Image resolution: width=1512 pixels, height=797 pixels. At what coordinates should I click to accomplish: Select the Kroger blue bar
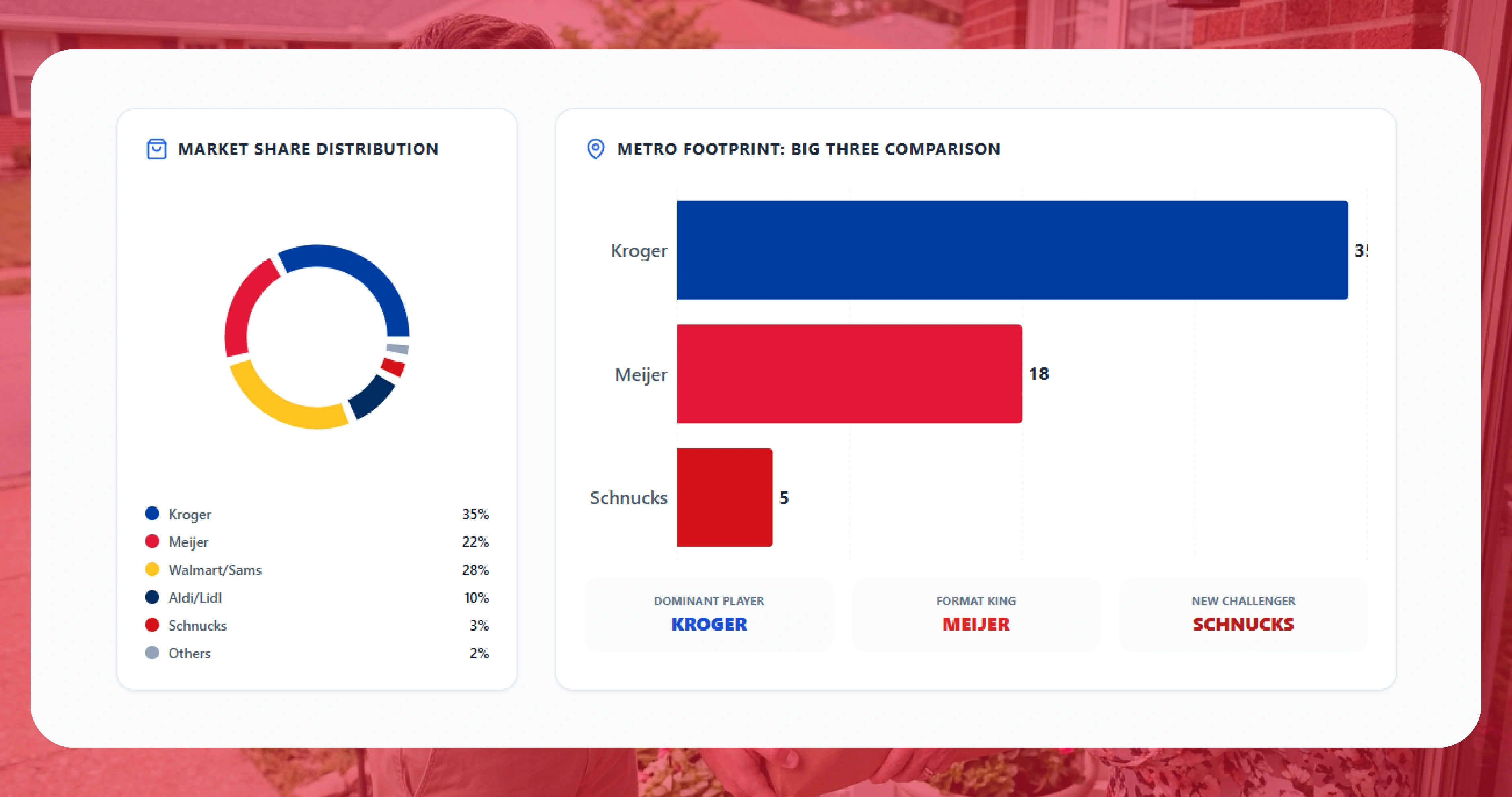(x=1012, y=251)
